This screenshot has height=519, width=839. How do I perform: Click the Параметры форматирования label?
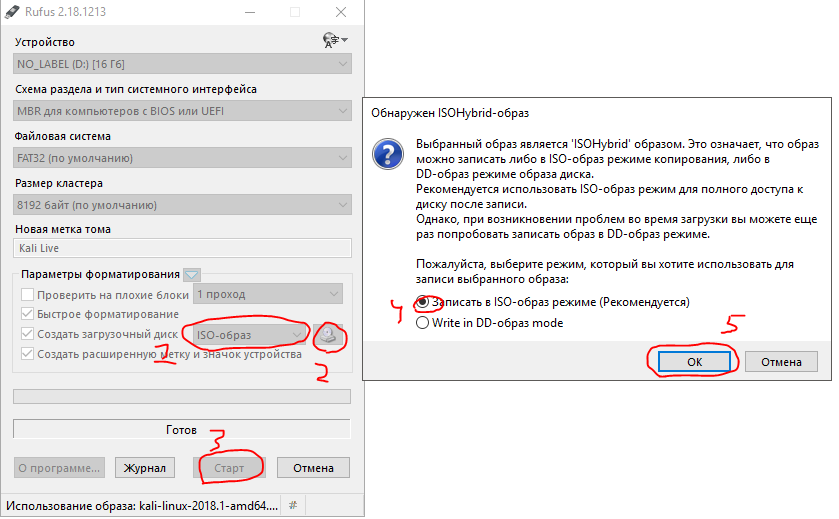click(101, 274)
